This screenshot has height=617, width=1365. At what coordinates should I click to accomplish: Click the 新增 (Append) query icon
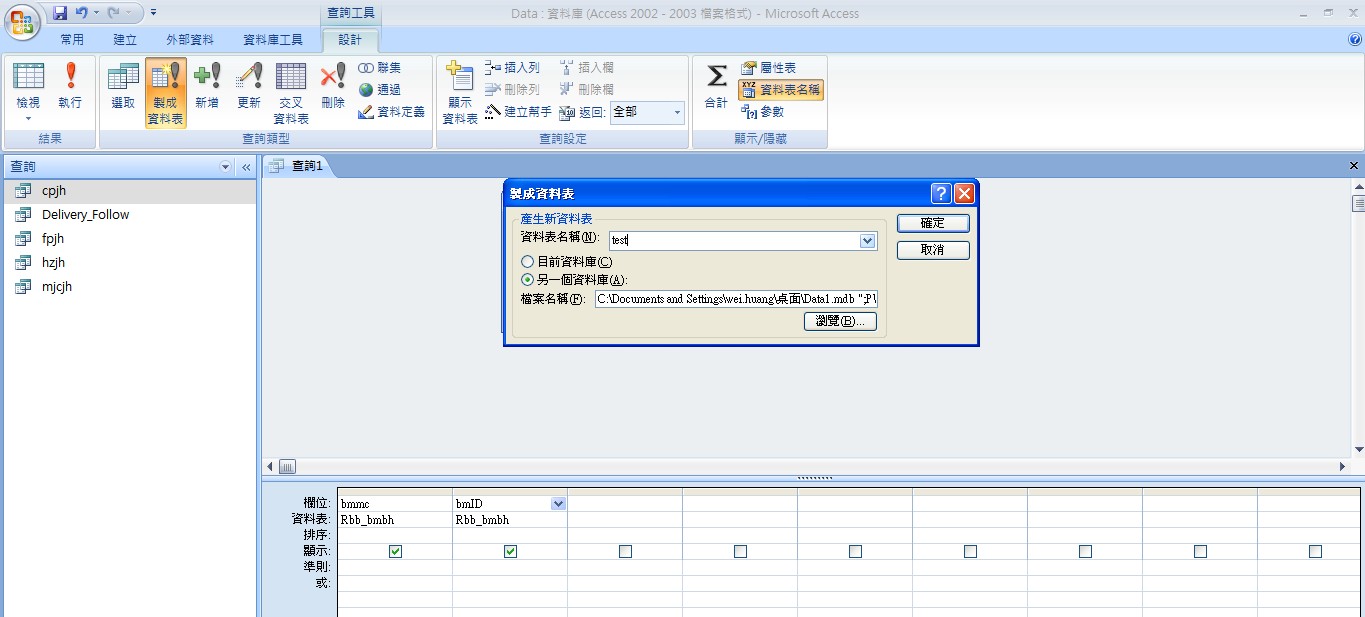coord(207,85)
